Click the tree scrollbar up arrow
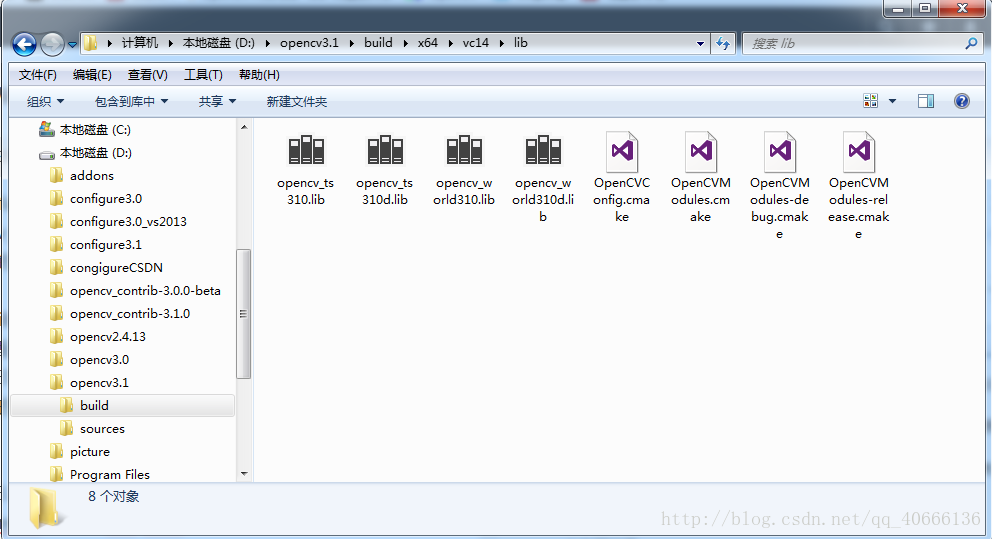The image size is (992, 539). (x=244, y=127)
